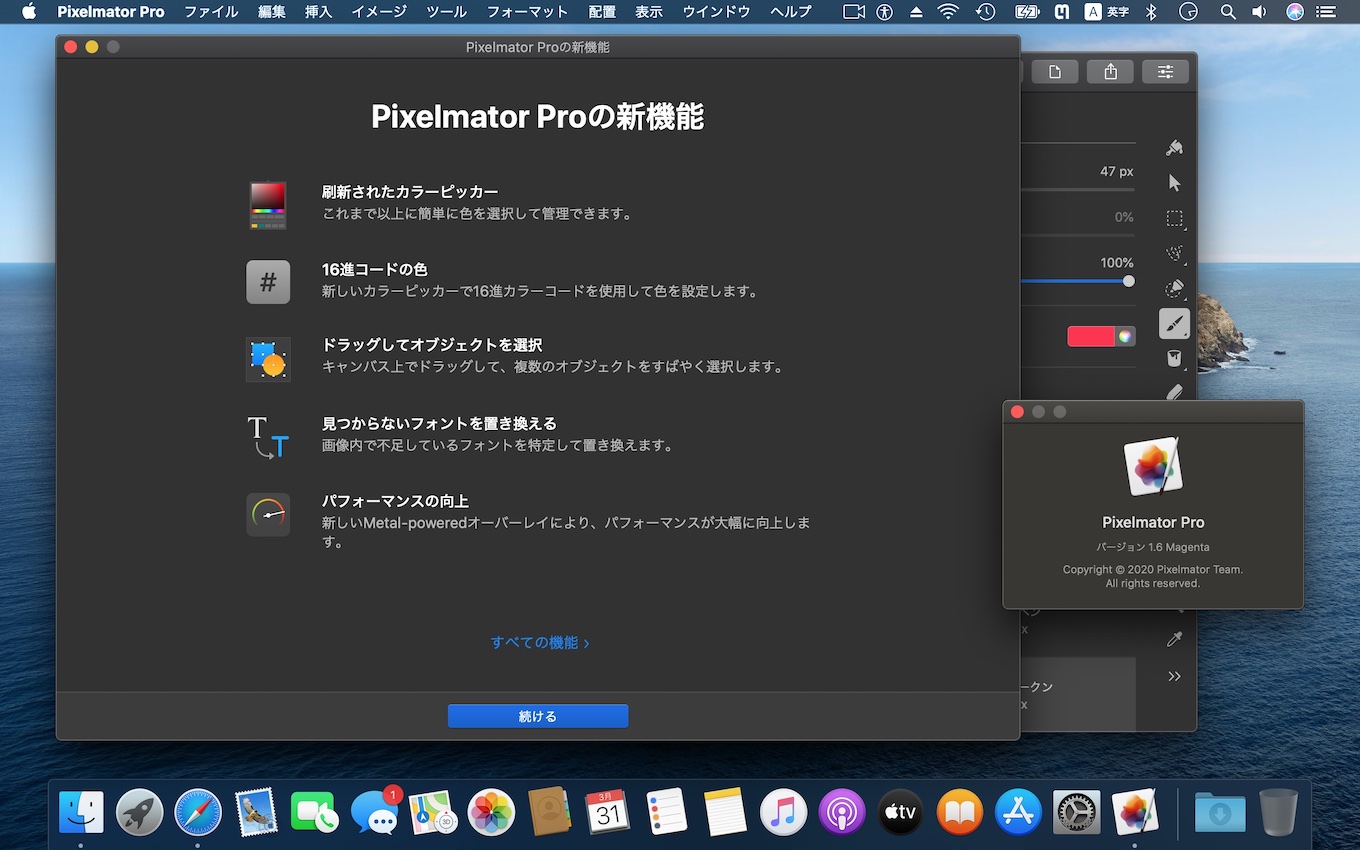Viewport: 1360px width, 850px height.
Task: Open Spotlight search in menu bar
Action: 1228,12
